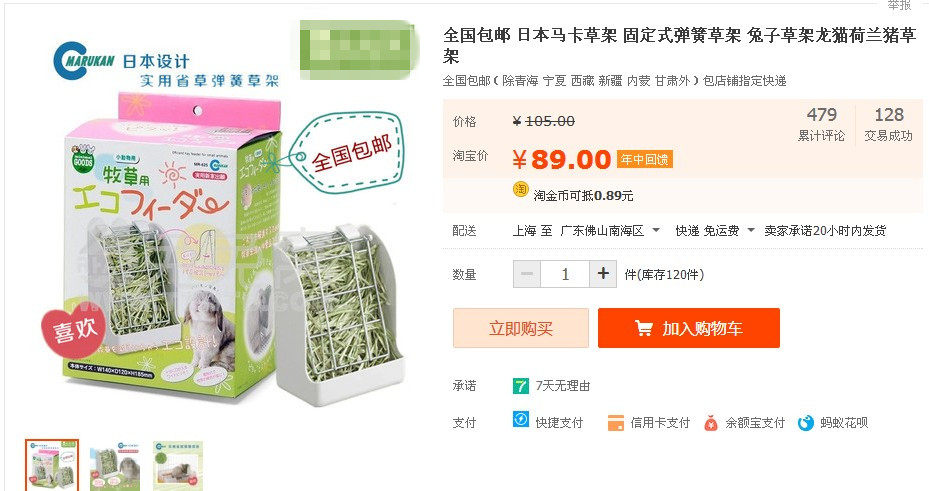Increase quantity with the plus button
Viewport: 929px width, 491px height.
point(603,274)
